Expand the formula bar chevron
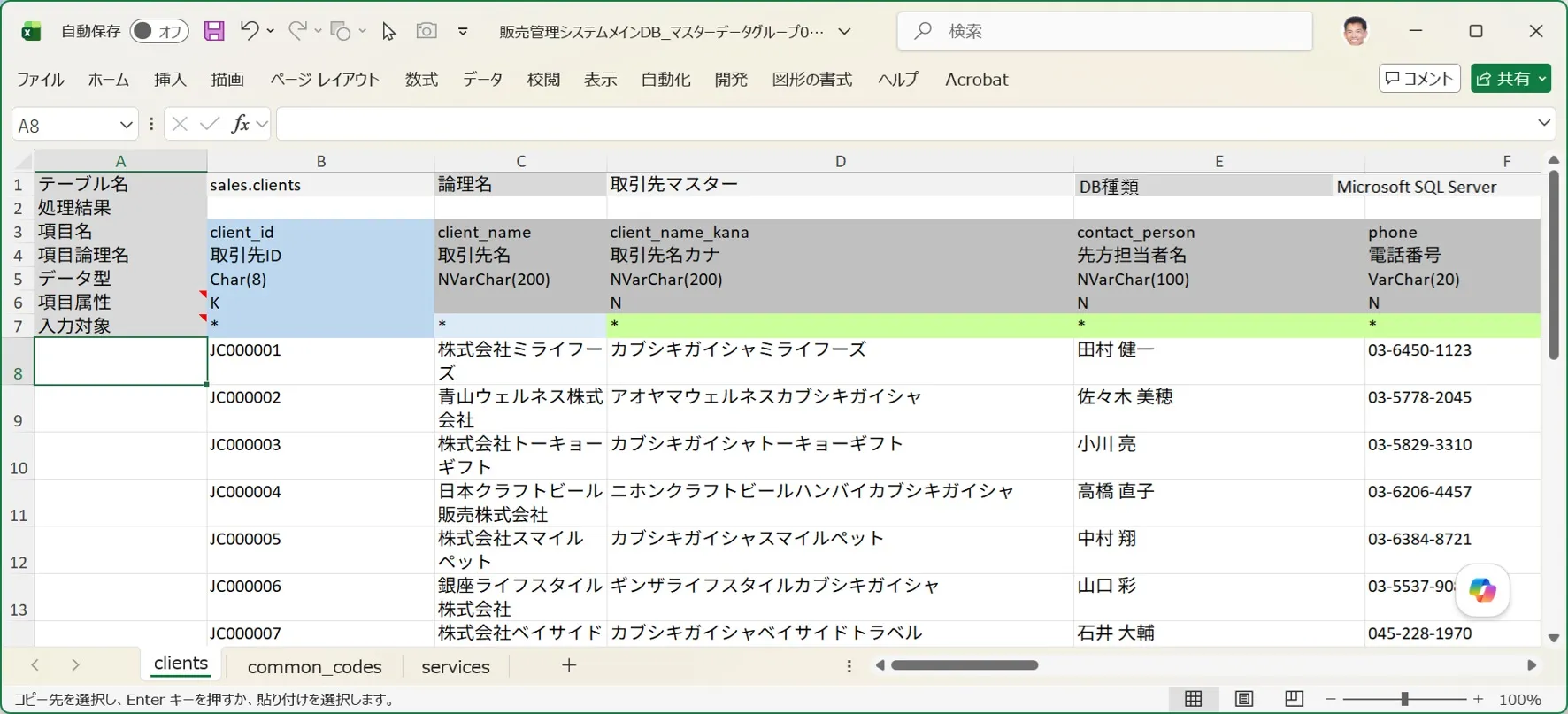This screenshot has height=714, width=1568. point(1543,123)
